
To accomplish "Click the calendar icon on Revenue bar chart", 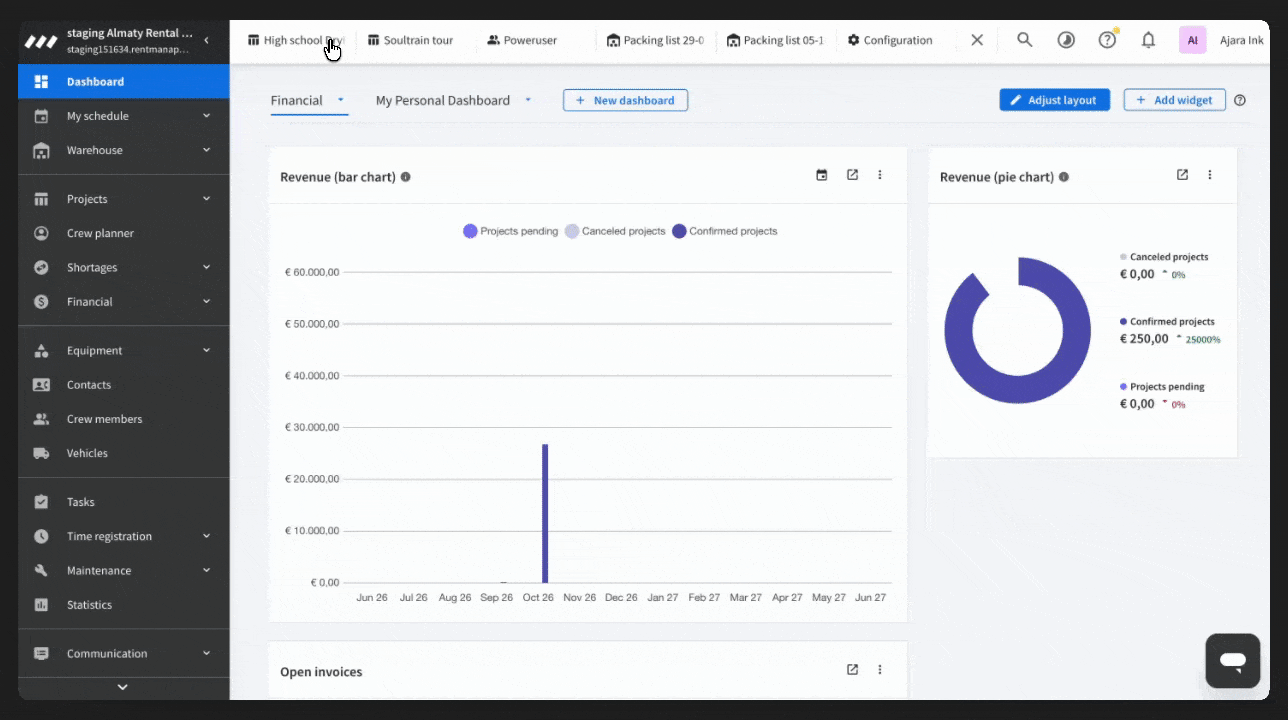I will point(822,175).
